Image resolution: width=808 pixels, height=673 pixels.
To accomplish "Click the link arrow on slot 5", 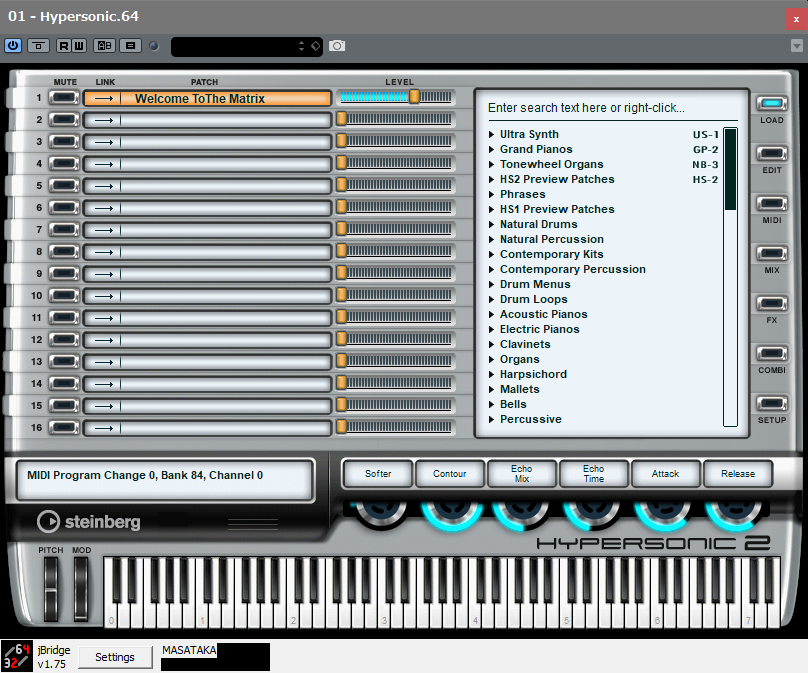I will (x=103, y=186).
